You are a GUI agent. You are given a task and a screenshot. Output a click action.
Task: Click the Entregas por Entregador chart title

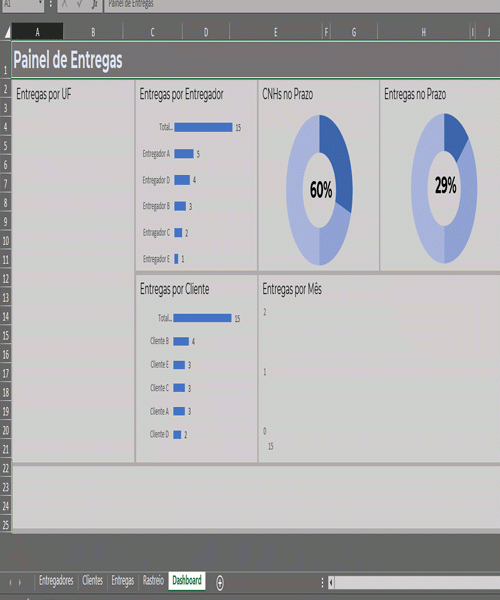tap(181, 94)
